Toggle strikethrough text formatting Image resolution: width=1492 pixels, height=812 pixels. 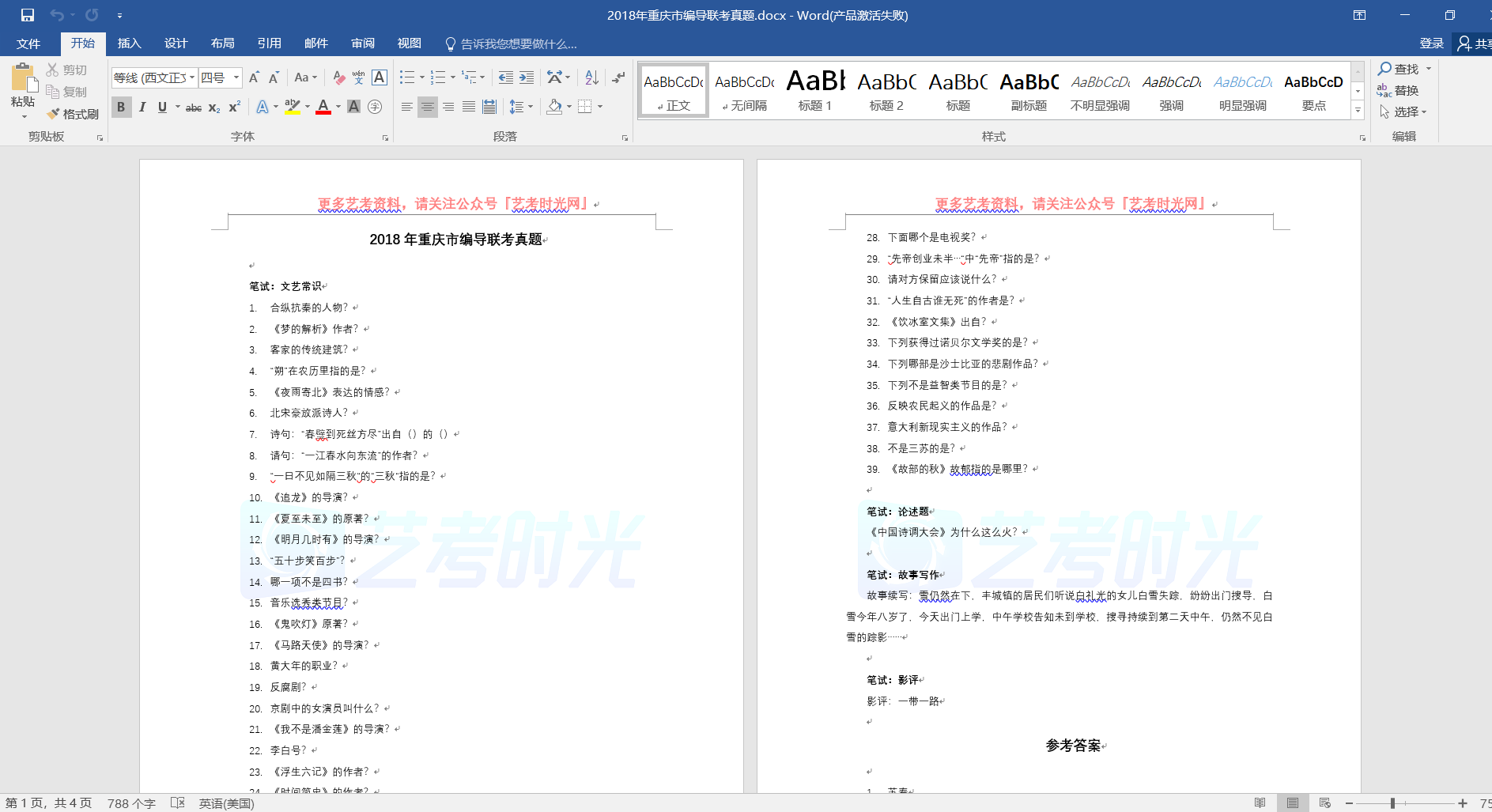coord(193,107)
